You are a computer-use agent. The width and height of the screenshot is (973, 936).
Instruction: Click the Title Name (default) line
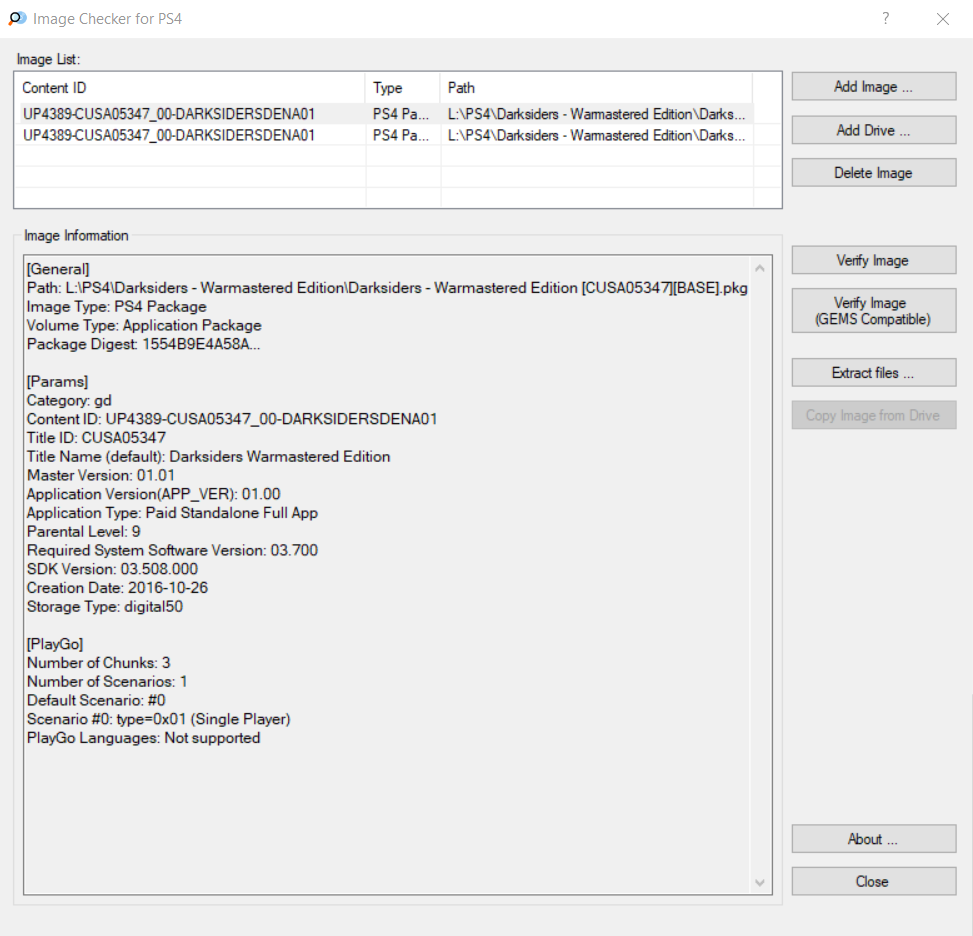point(208,456)
